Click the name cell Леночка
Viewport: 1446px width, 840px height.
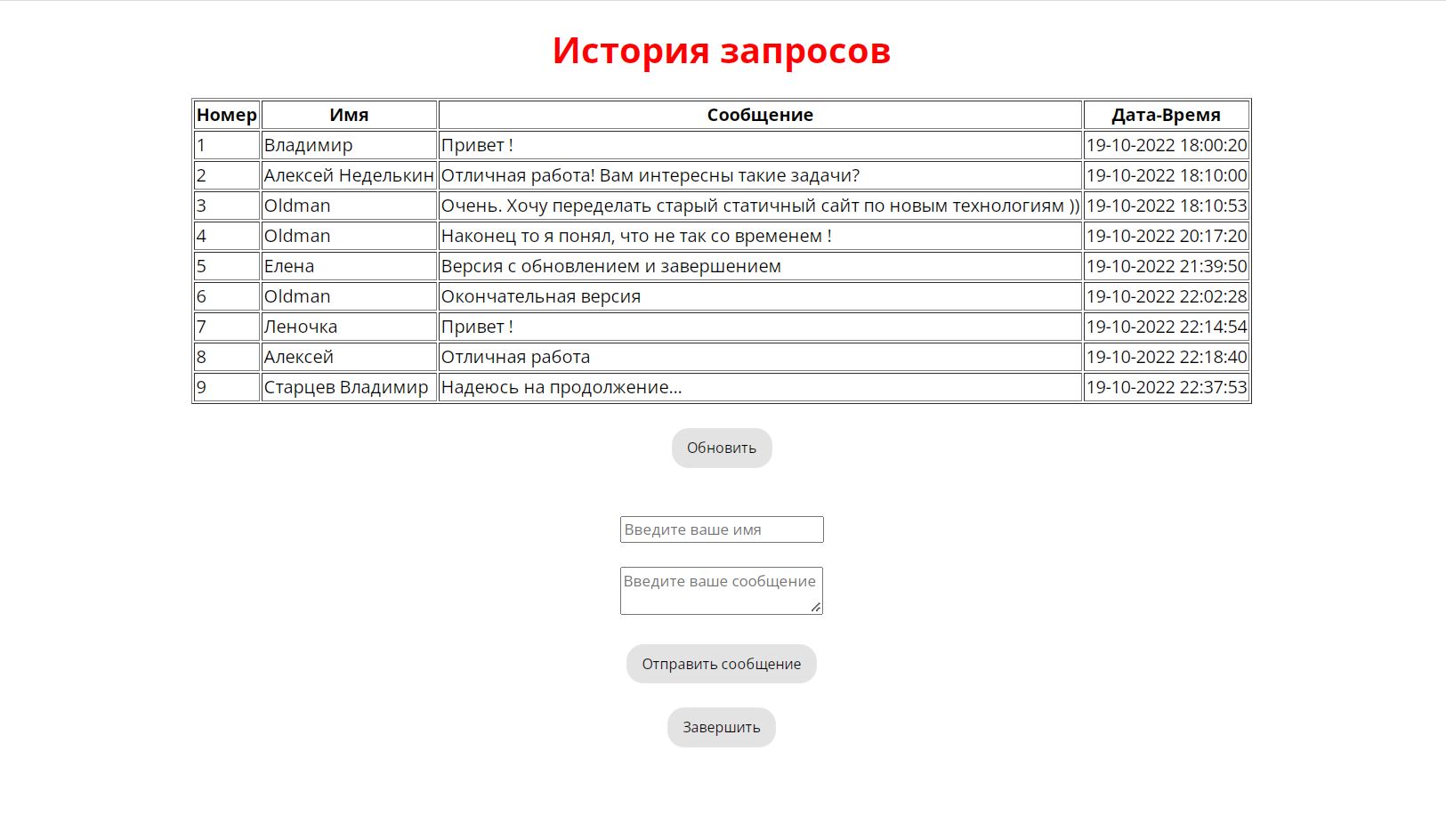coord(301,327)
